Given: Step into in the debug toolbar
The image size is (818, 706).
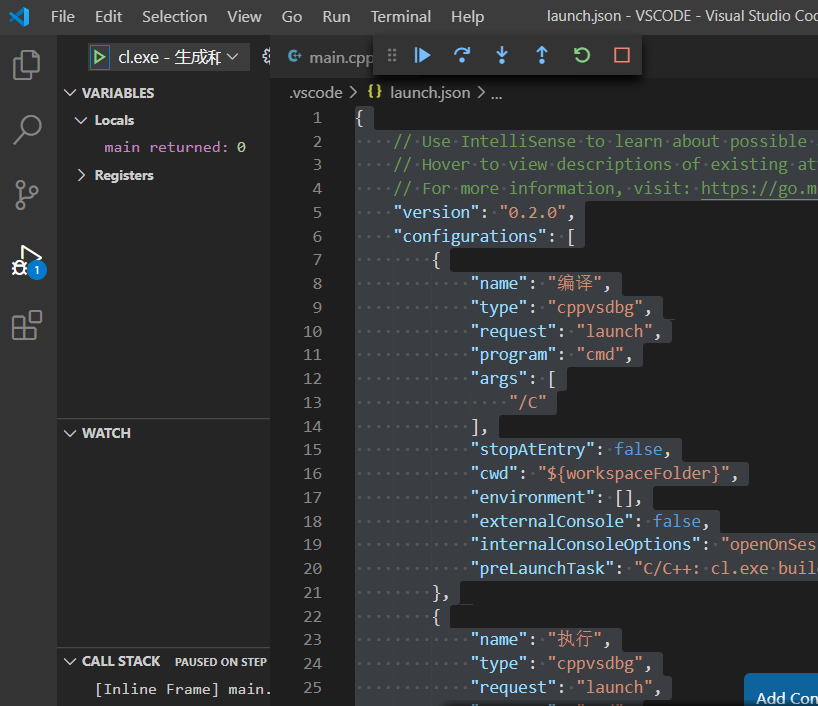Looking at the screenshot, I should click(x=502, y=55).
